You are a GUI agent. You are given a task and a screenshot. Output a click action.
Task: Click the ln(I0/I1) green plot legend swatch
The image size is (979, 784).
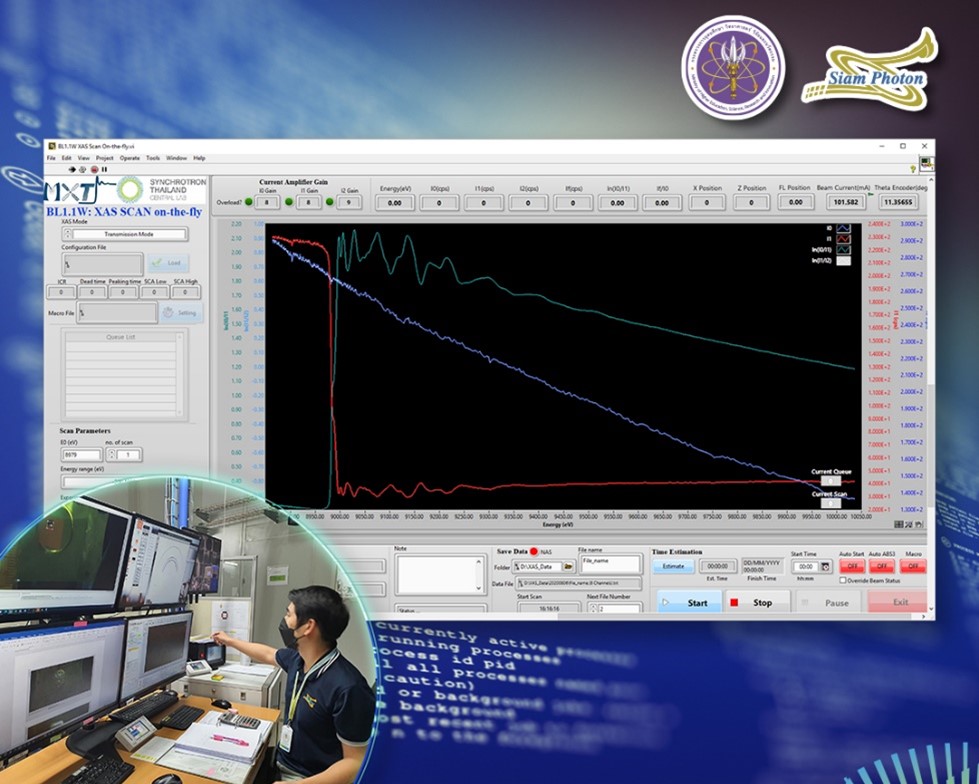click(843, 250)
